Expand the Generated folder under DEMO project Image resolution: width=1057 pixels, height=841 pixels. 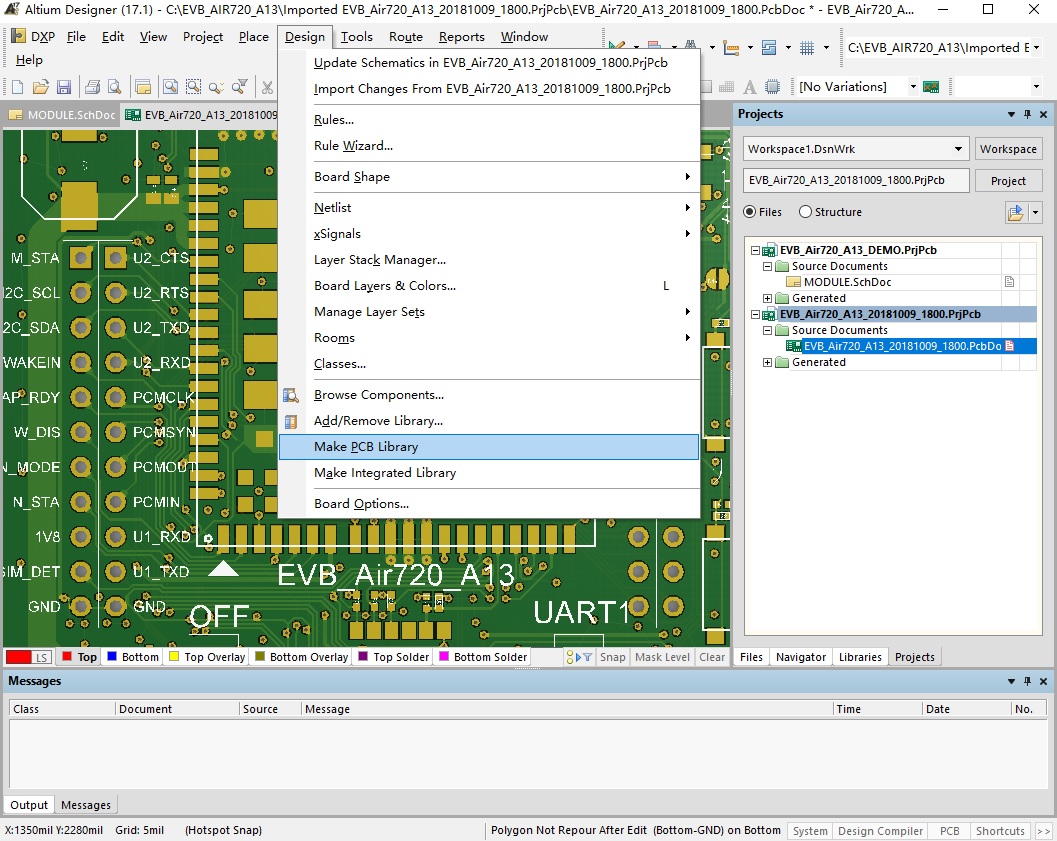point(767,298)
